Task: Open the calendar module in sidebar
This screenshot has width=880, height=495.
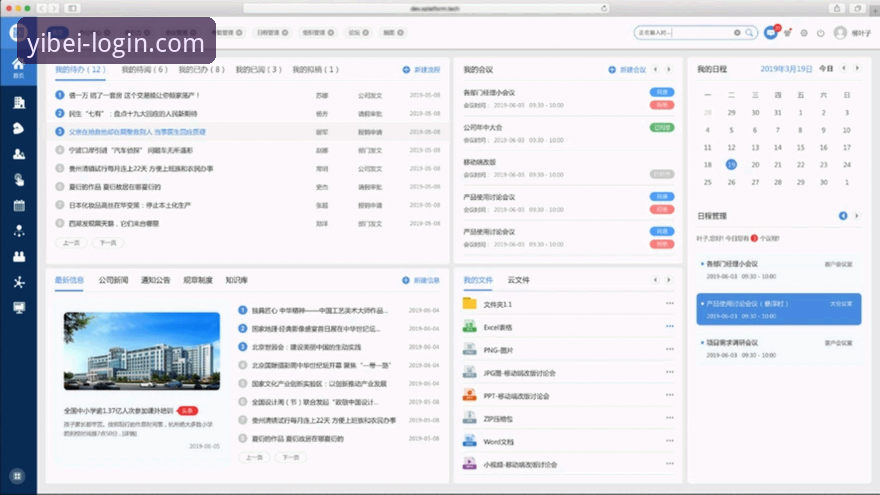Action: (19, 205)
